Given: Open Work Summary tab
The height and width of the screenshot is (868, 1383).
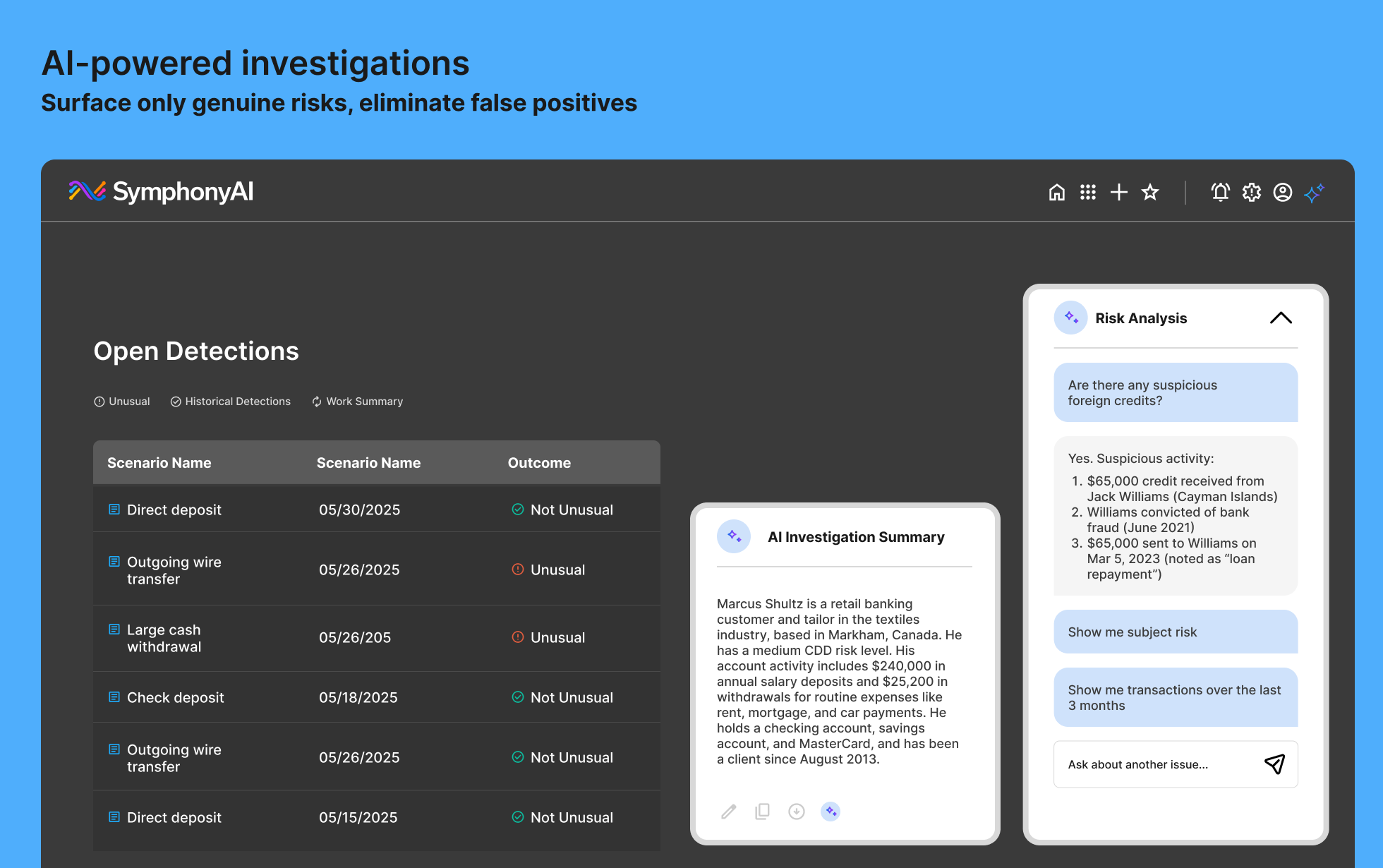Looking at the screenshot, I should [358, 402].
